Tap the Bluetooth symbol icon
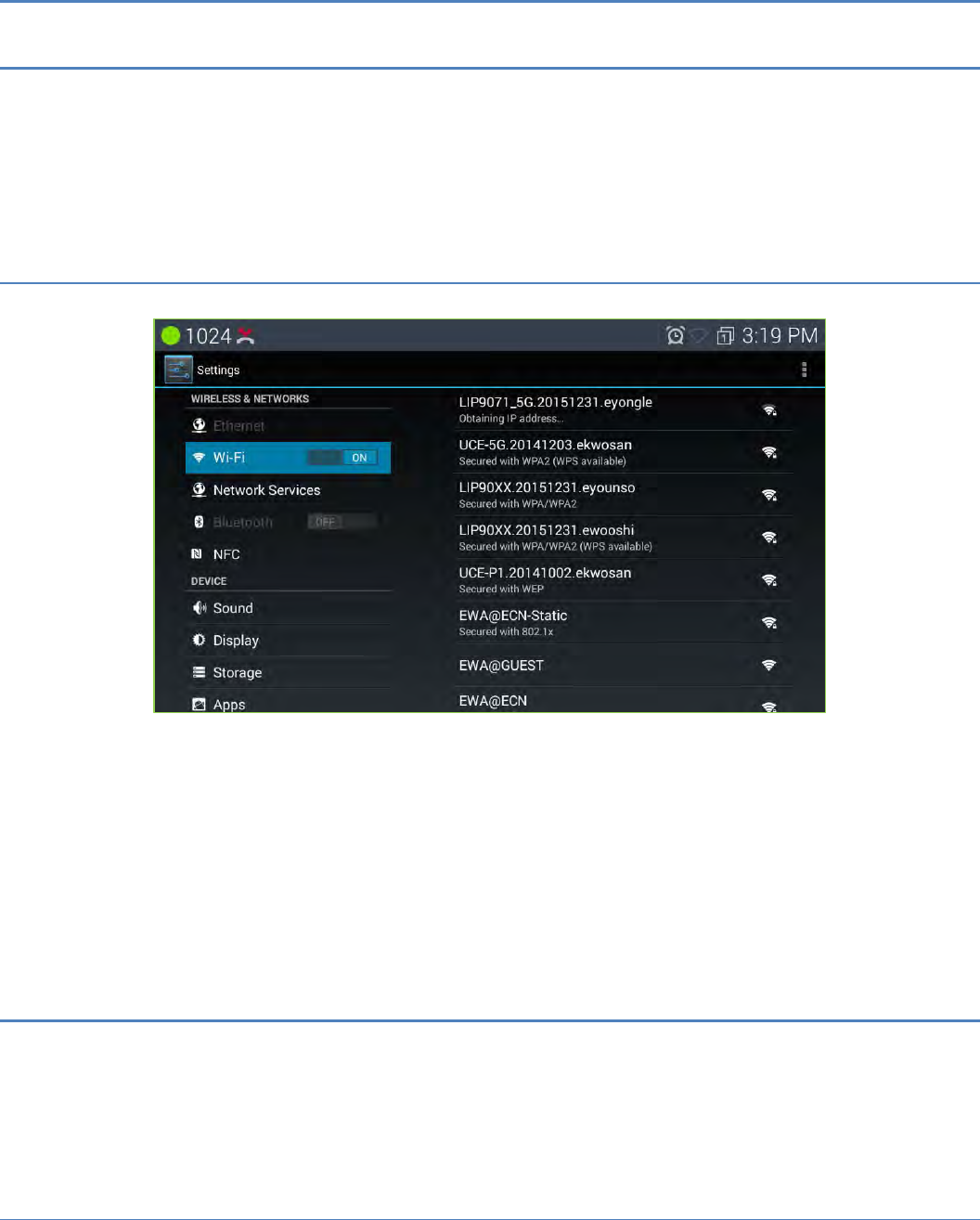Screen dimensions: 980x1220 (x=199, y=522)
